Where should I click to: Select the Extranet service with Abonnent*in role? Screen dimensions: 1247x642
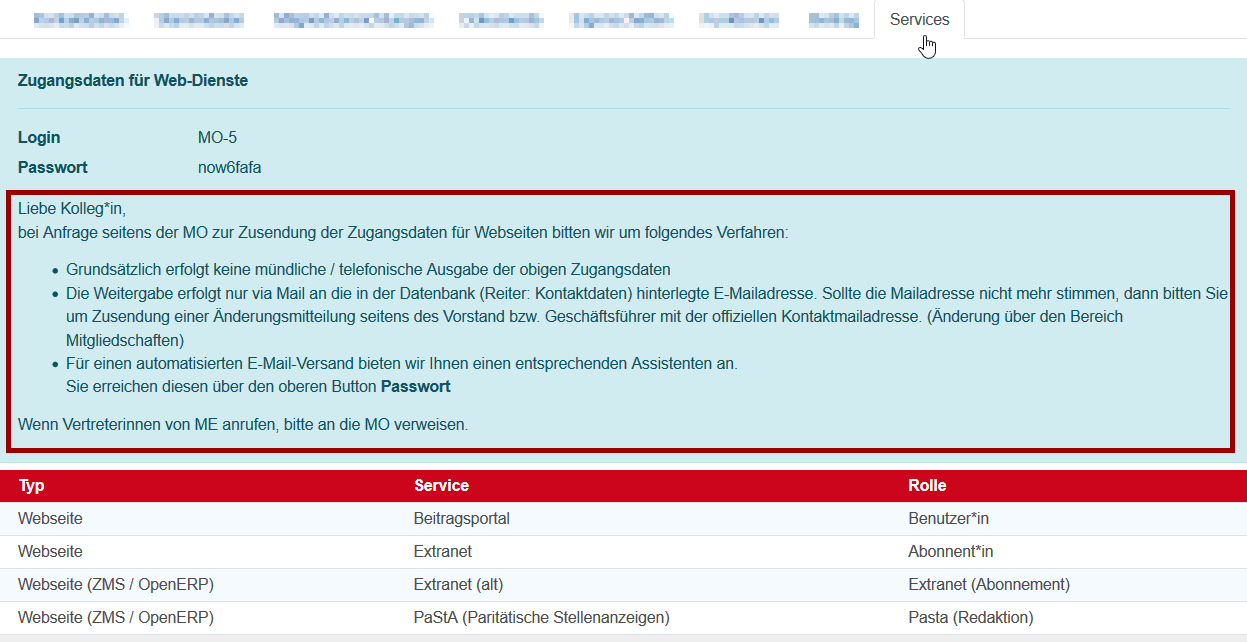pyautogui.click(x=442, y=552)
